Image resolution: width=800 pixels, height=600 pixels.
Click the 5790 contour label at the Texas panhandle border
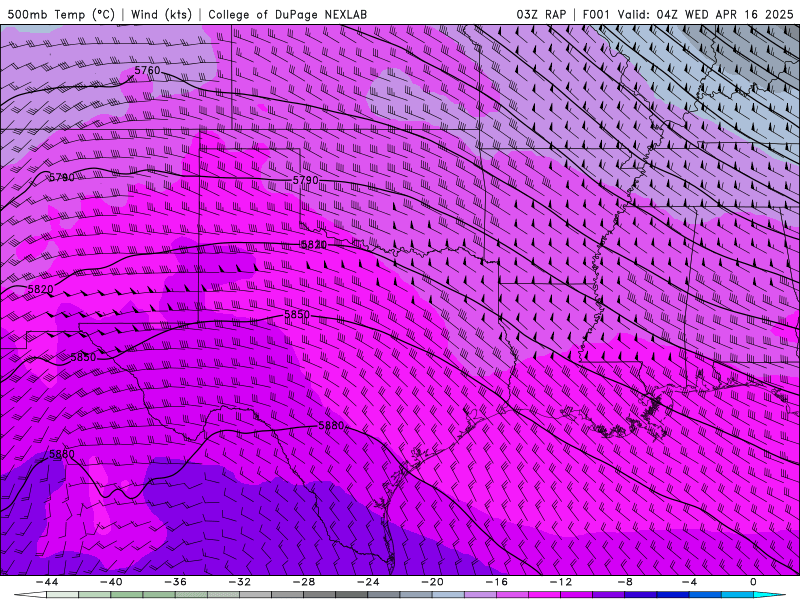[306, 180]
